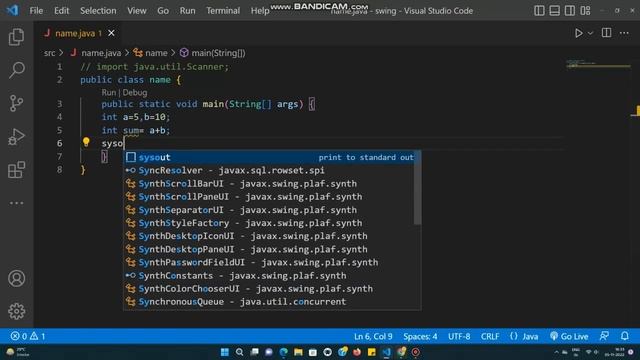This screenshot has width=640, height=360.
Task: Toggle the bottom panel layout icon
Action: [554, 11]
